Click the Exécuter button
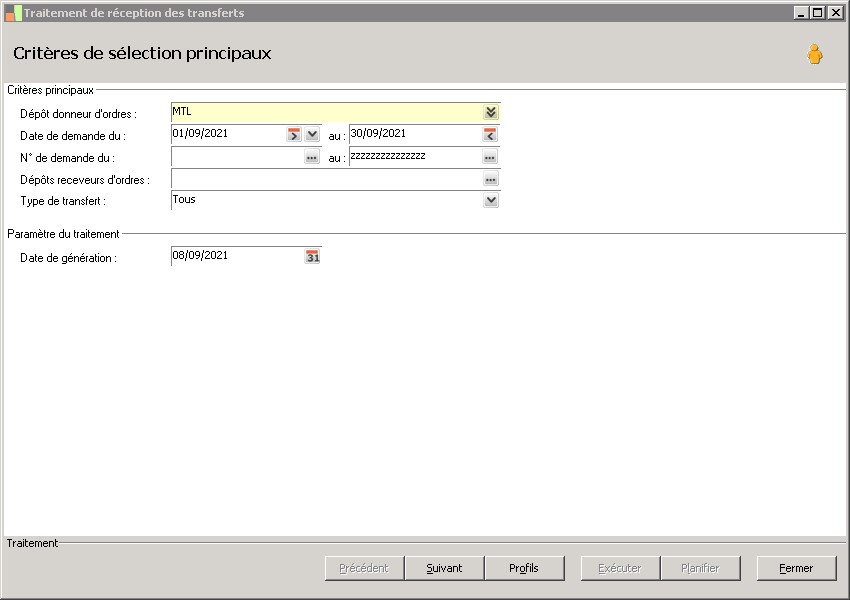 [620, 568]
